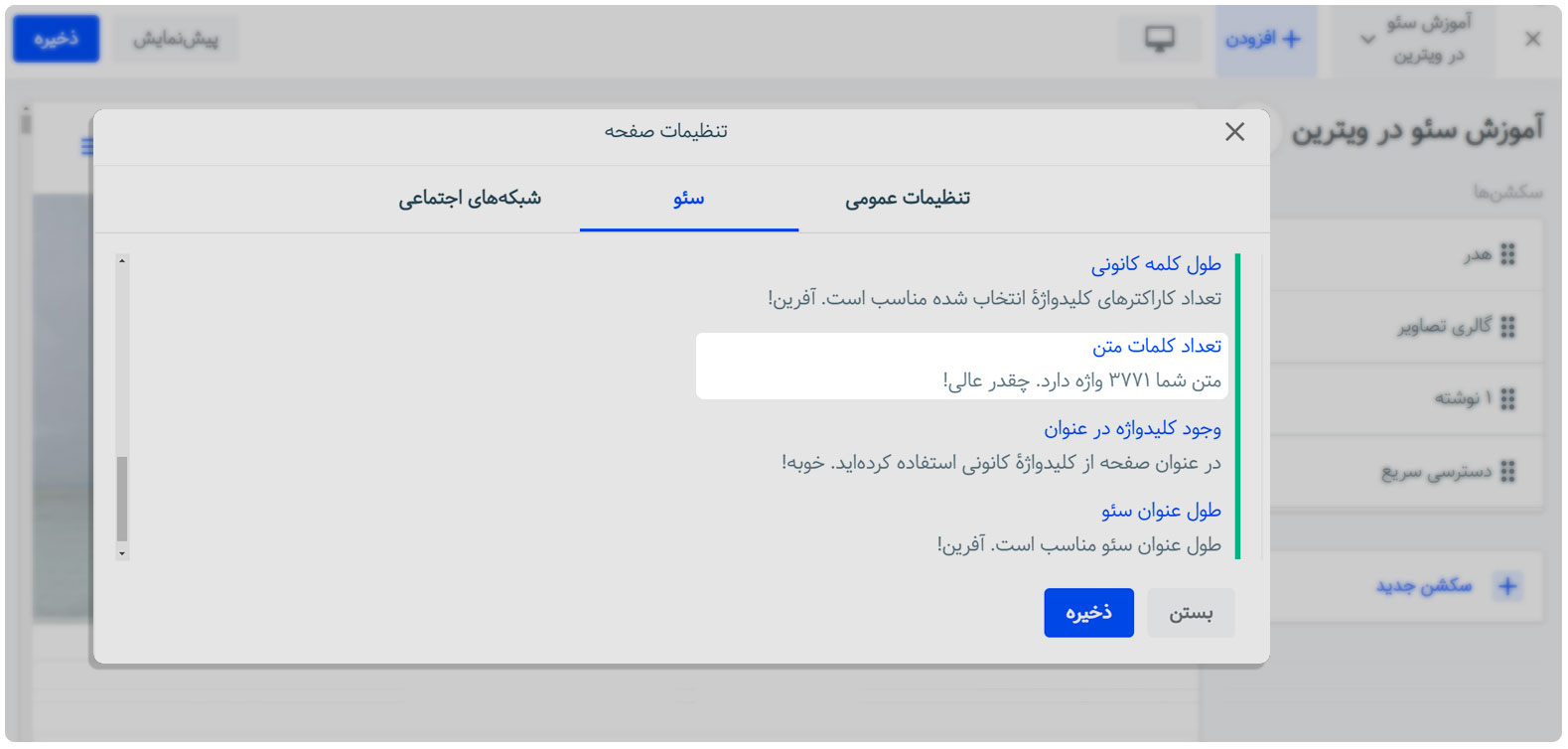Click the طول کلمه کانونی heading

click(x=1156, y=264)
